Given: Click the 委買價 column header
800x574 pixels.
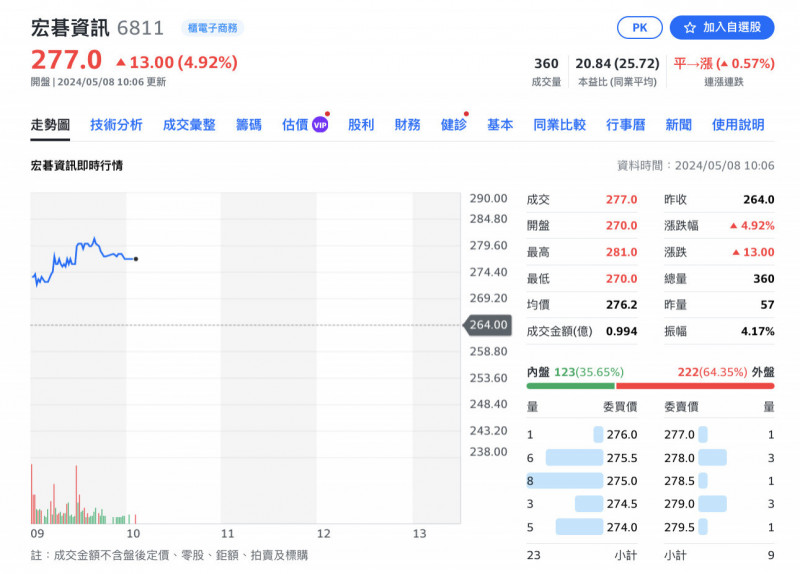Looking at the screenshot, I should point(620,407).
